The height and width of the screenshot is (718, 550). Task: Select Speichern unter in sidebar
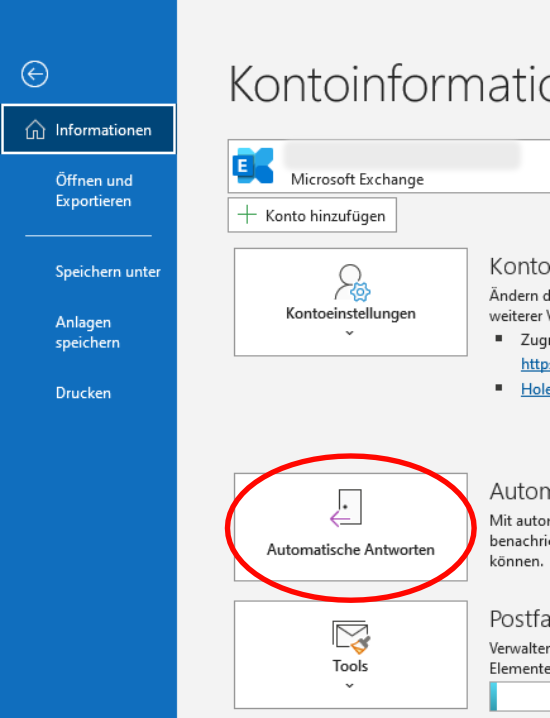[108, 272]
